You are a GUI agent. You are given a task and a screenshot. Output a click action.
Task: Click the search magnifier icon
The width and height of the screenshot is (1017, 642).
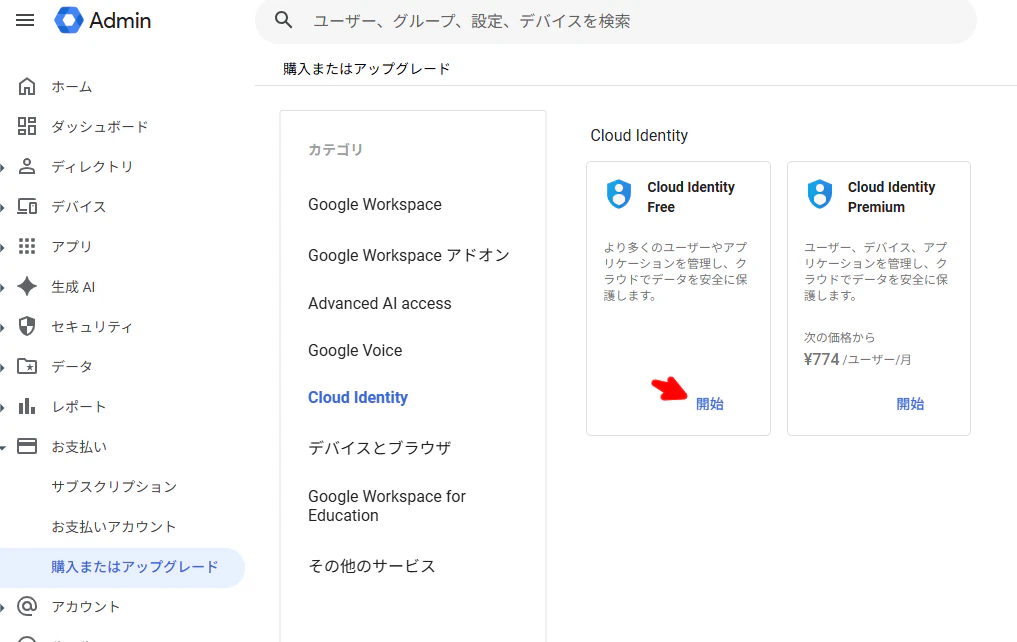pyautogui.click(x=283, y=20)
